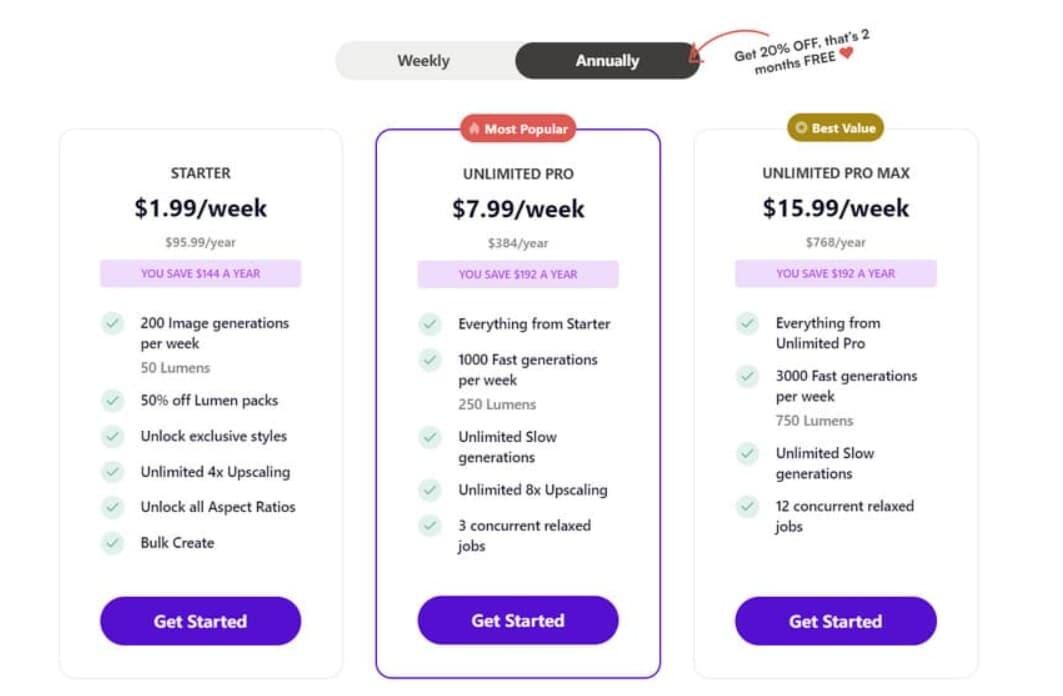This screenshot has height=696, width=1063.
Task: Click Get Started under Unlimited Pro
Action: click(x=518, y=621)
